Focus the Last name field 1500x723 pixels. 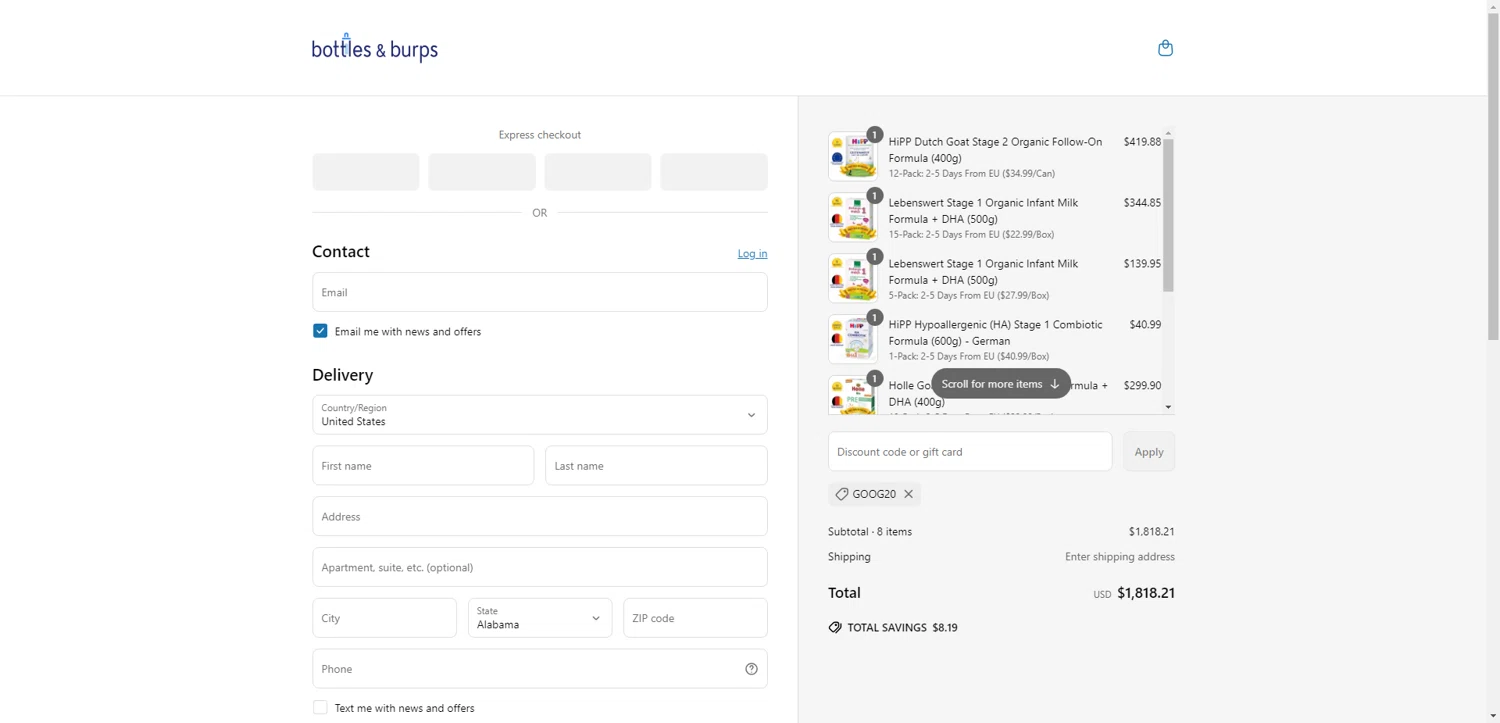coord(656,466)
